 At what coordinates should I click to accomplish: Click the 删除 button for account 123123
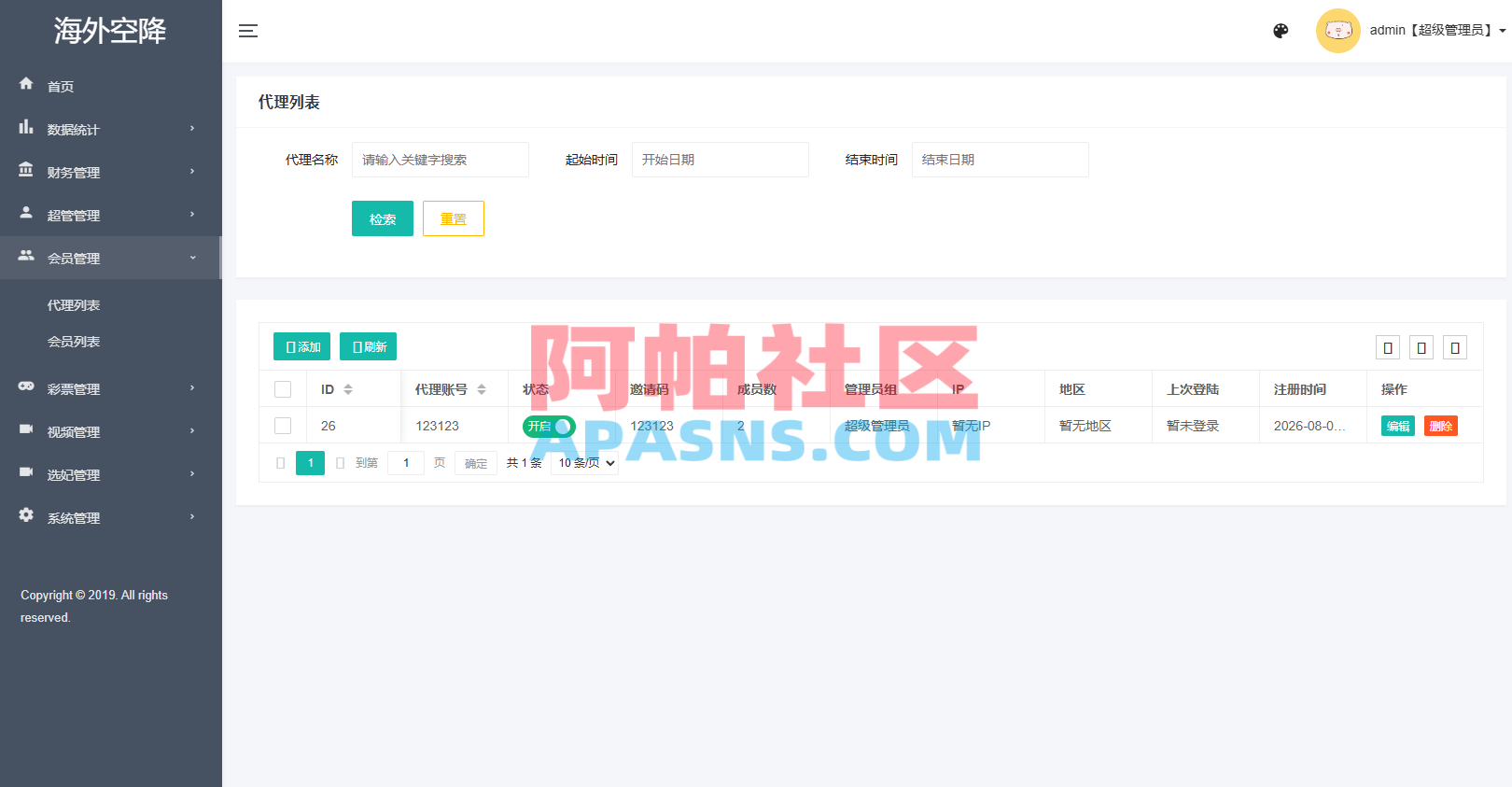[1441, 426]
